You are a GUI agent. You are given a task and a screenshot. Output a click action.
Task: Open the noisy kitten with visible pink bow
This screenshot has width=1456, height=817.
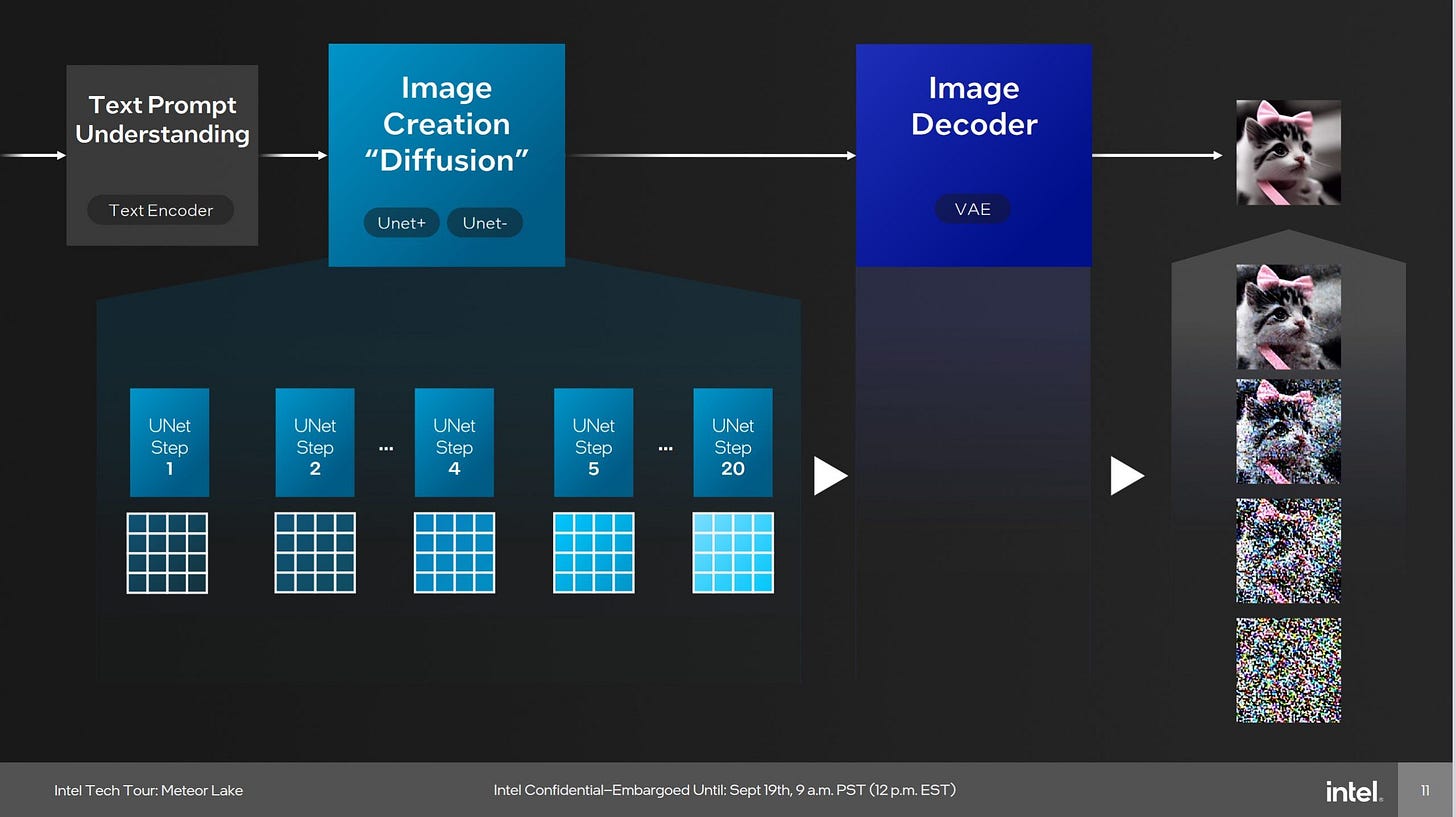tap(1288, 432)
